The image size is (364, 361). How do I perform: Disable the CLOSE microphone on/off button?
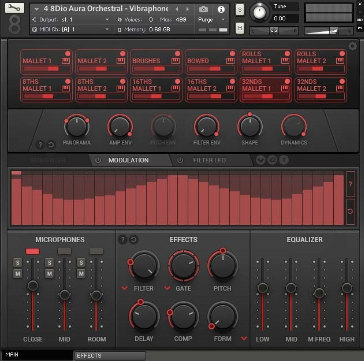[x=32, y=251]
